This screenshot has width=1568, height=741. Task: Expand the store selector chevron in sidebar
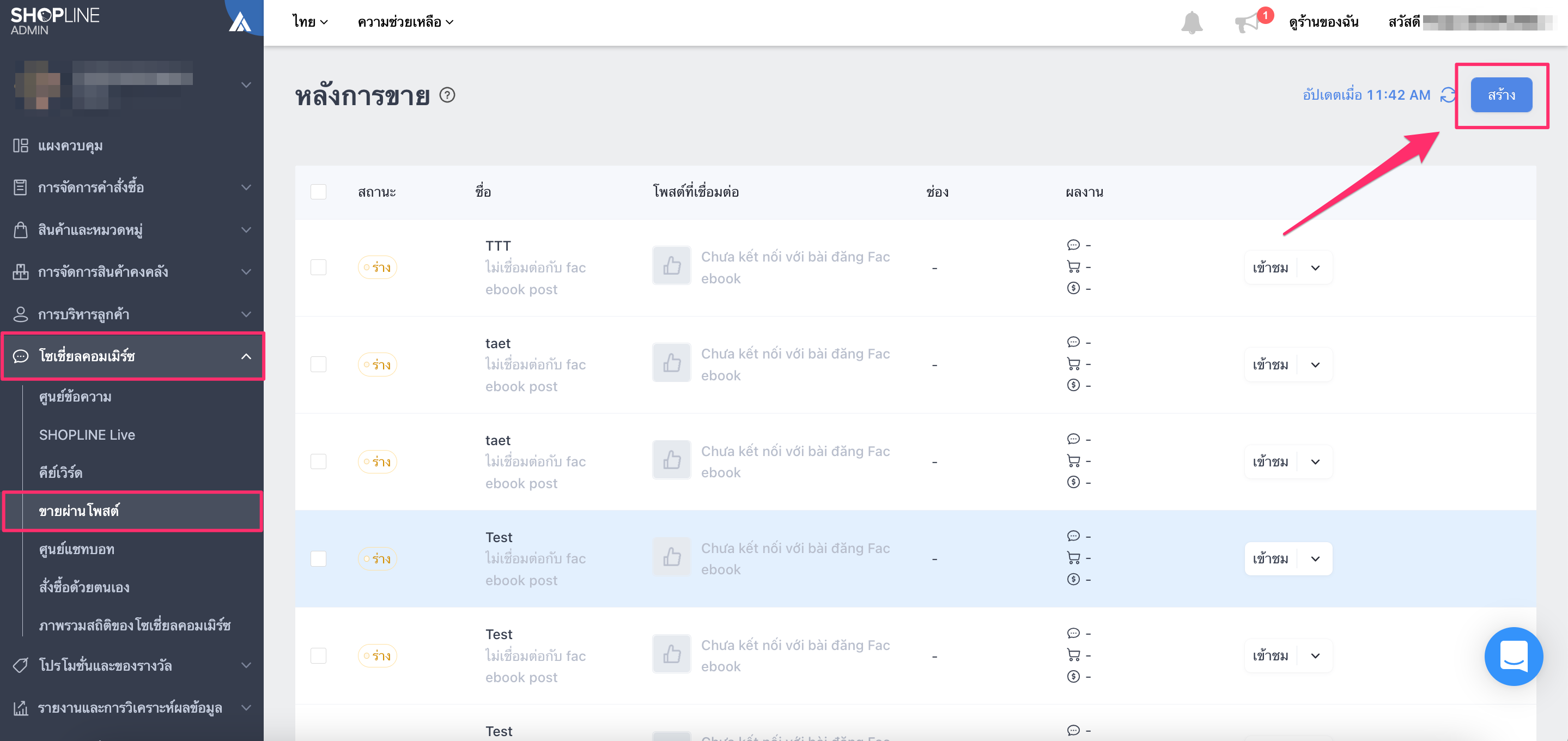point(246,84)
